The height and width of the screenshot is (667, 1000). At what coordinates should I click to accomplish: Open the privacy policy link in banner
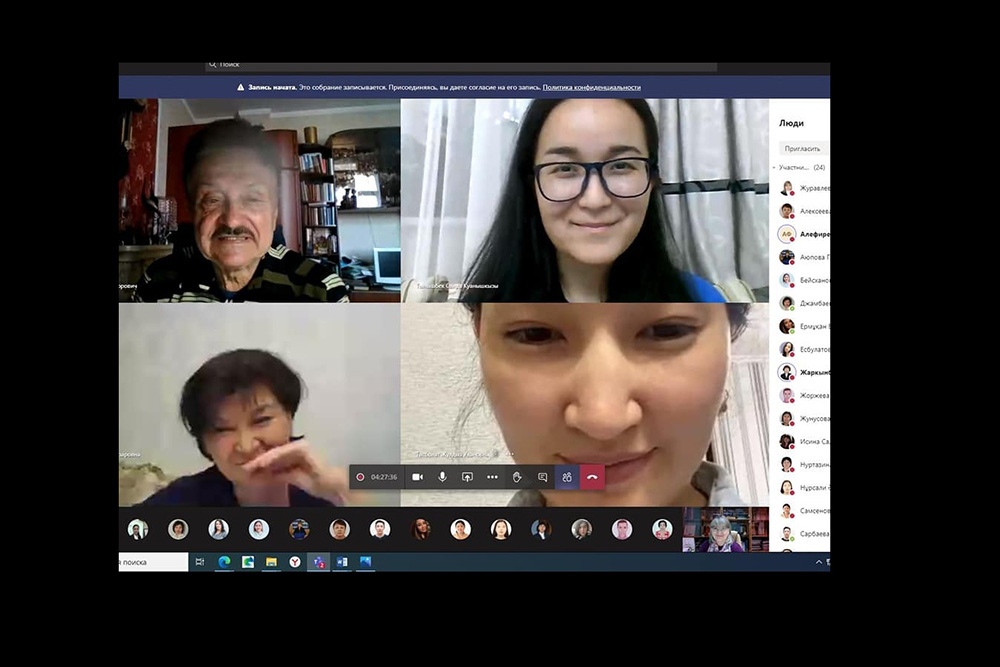click(x=592, y=87)
